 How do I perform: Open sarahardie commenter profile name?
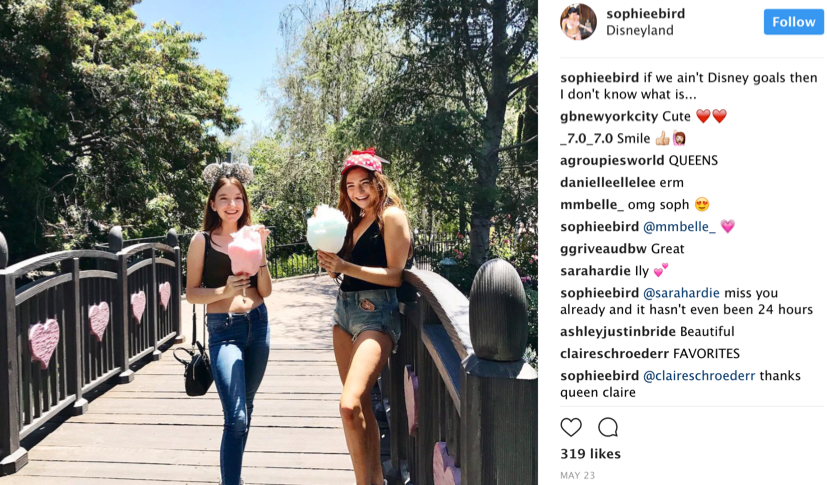pos(595,271)
